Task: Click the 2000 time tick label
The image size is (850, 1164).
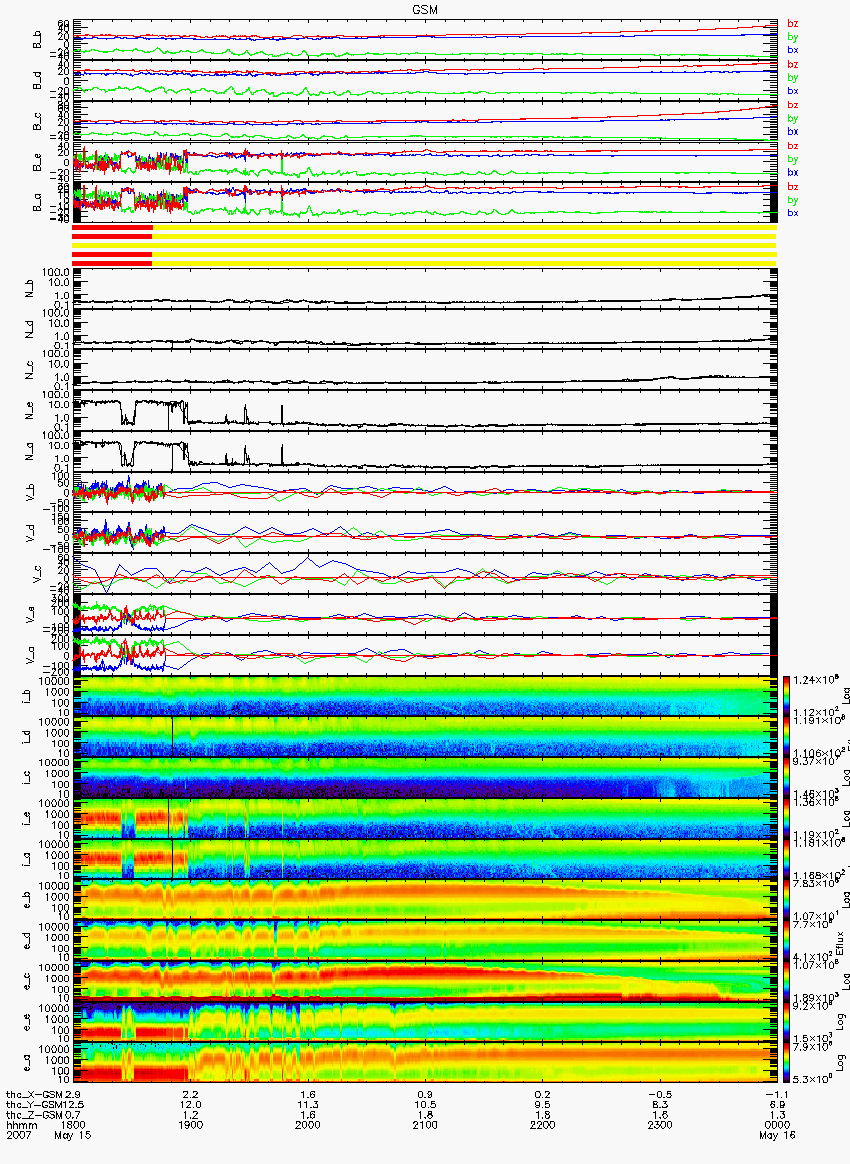Action: click(x=307, y=1125)
